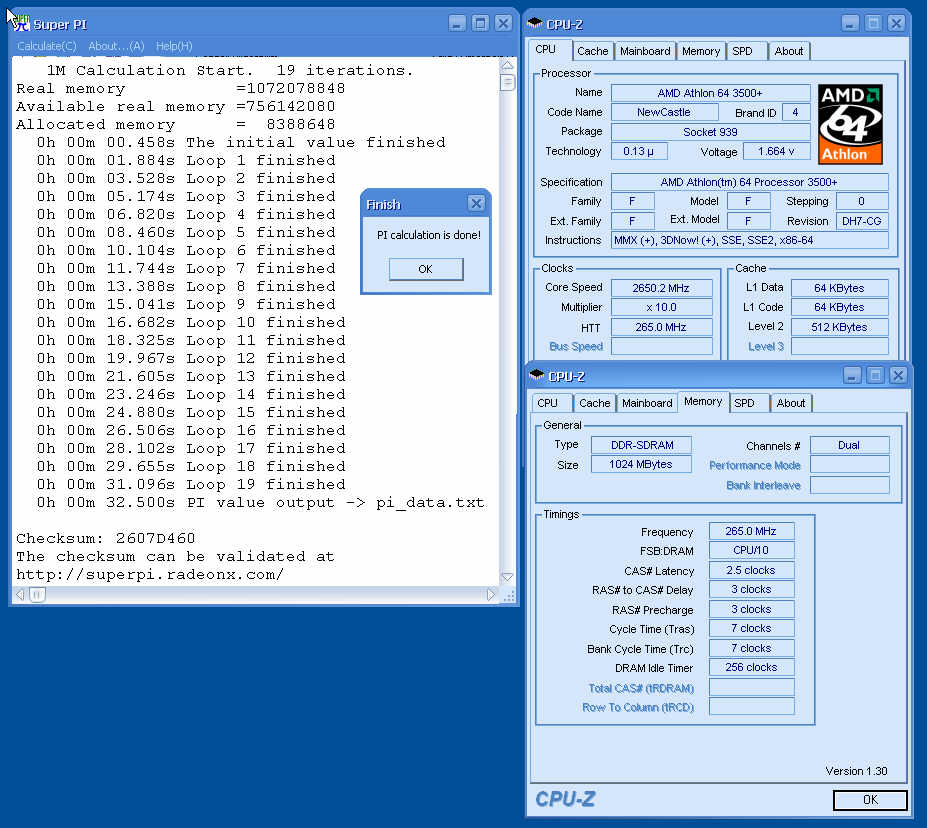
Task: Click the Version 1.30 text
Action: pyautogui.click(x=856, y=771)
